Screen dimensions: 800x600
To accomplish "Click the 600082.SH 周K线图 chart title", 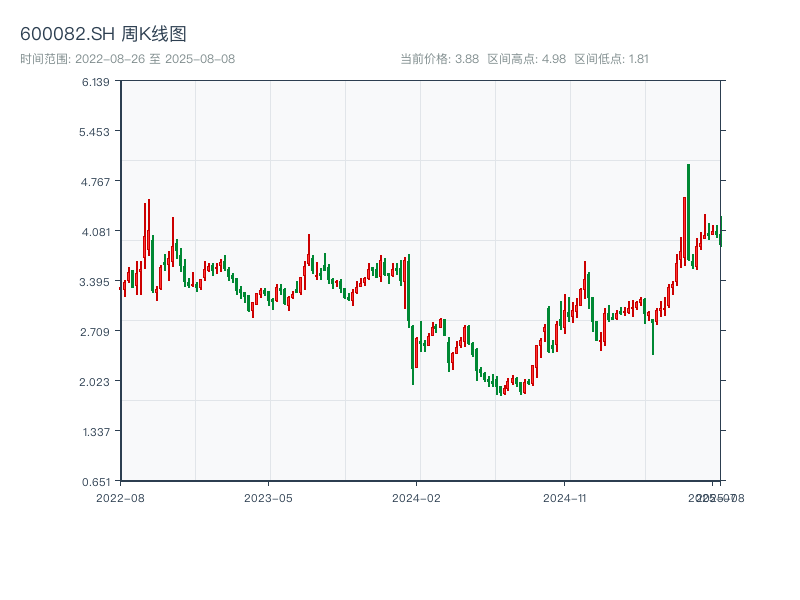I will [x=103, y=34].
